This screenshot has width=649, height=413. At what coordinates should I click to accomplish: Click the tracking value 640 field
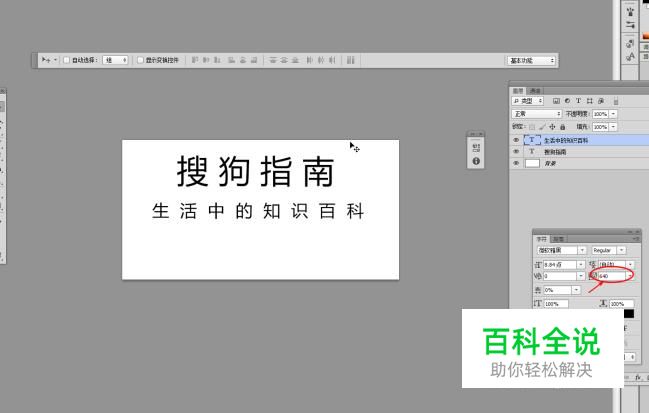click(612, 276)
